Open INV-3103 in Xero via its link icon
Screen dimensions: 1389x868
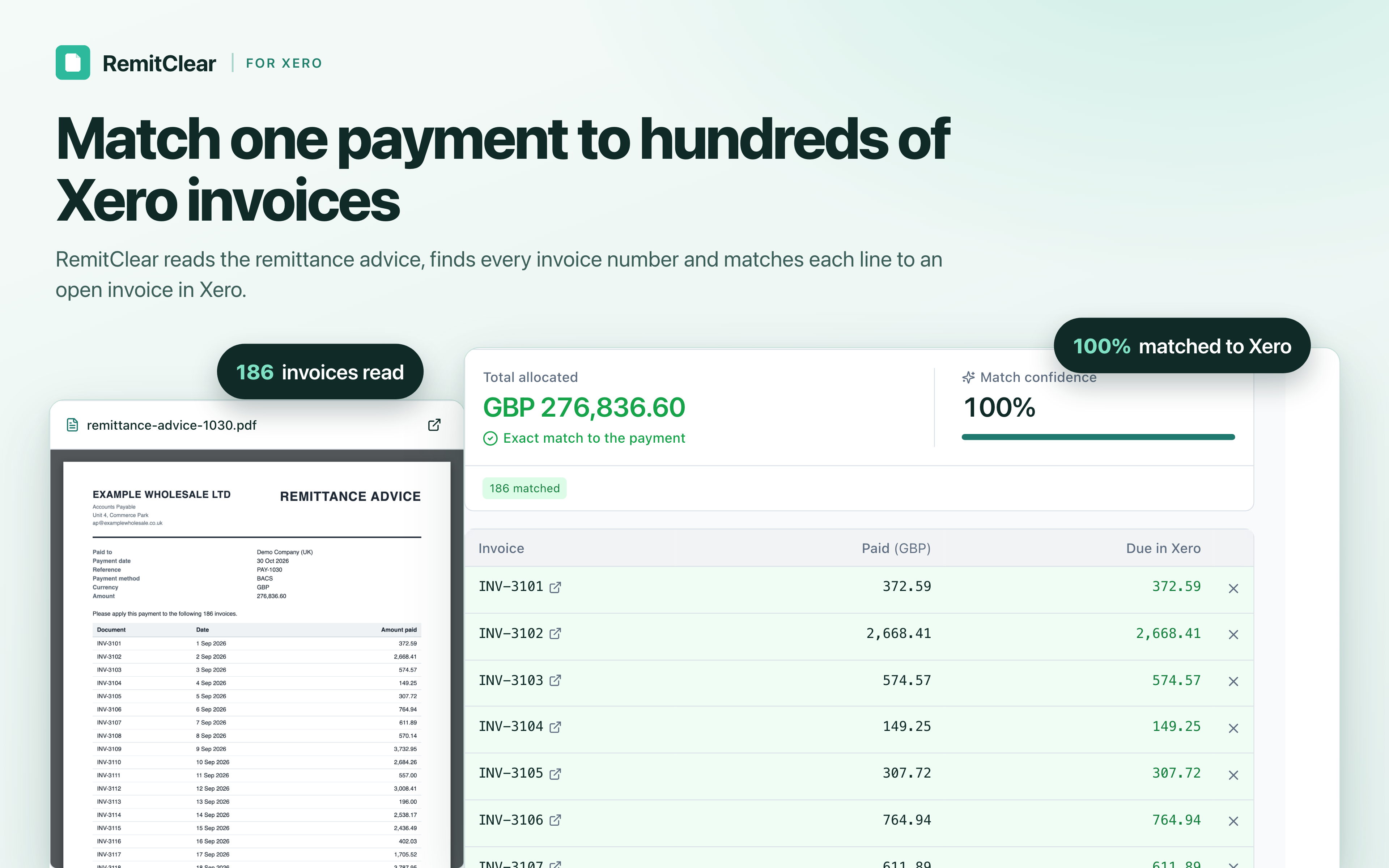point(555,681)
